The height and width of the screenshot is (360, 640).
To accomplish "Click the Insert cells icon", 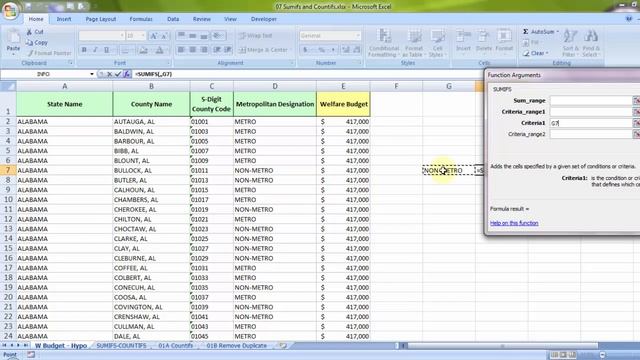I will (x=463, y=37).
